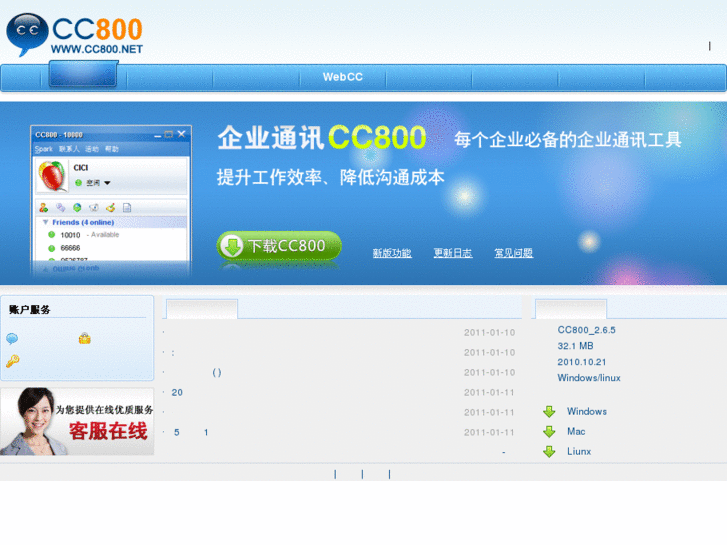Click the golden key icon under 账户服务
Image resolution: width=727 pixels, height=545 pixels.
(13, 360)
